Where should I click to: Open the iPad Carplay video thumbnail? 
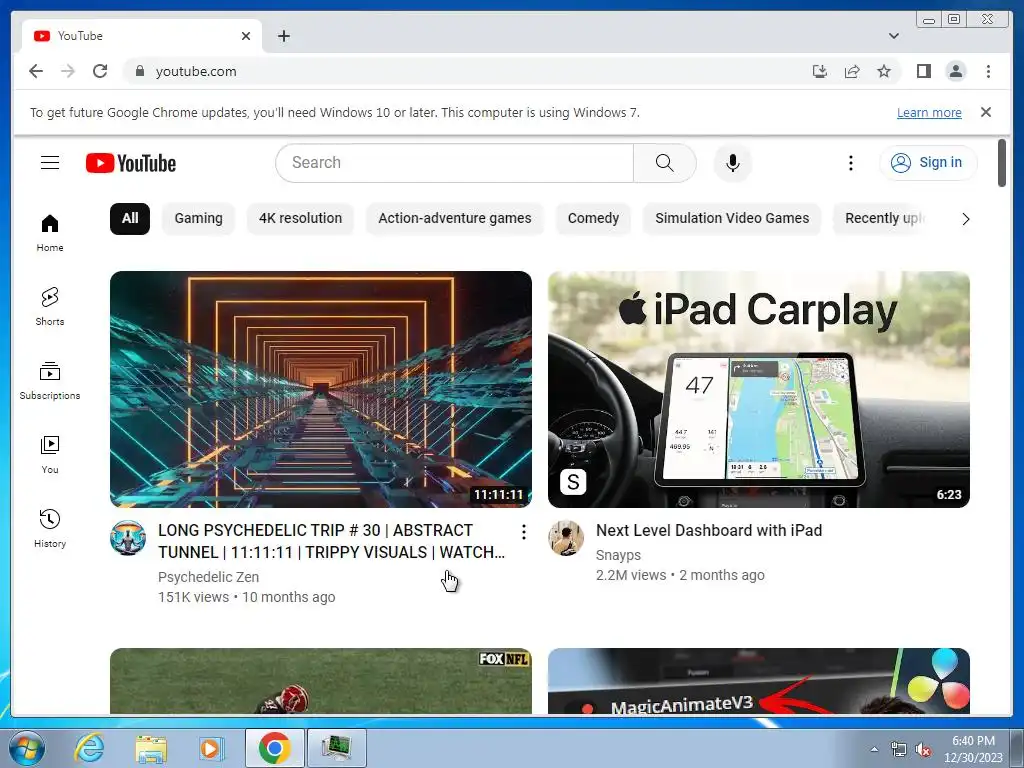point(759,389)
